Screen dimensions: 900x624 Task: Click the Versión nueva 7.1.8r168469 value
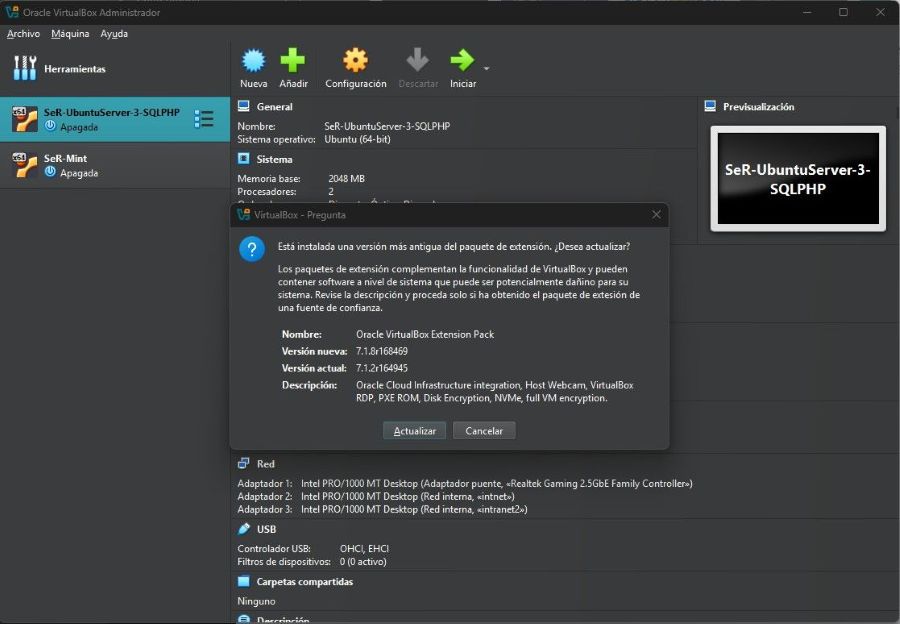[382, 351]
